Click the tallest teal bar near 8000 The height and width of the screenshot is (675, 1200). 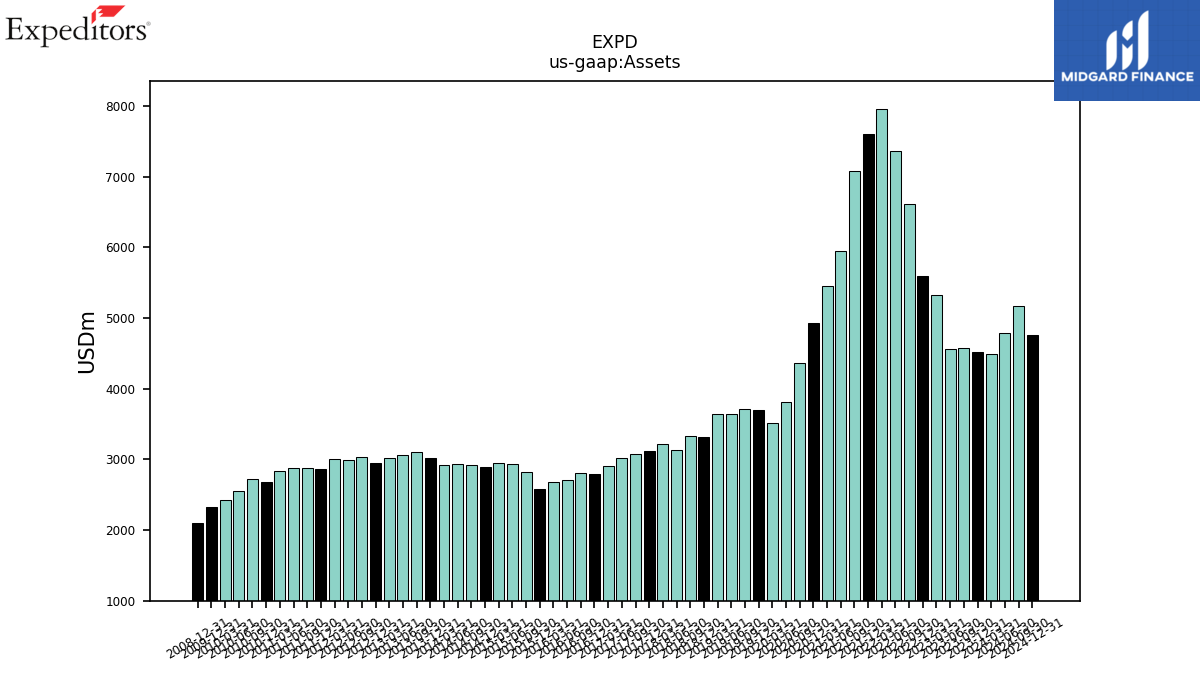click(882, 355)
